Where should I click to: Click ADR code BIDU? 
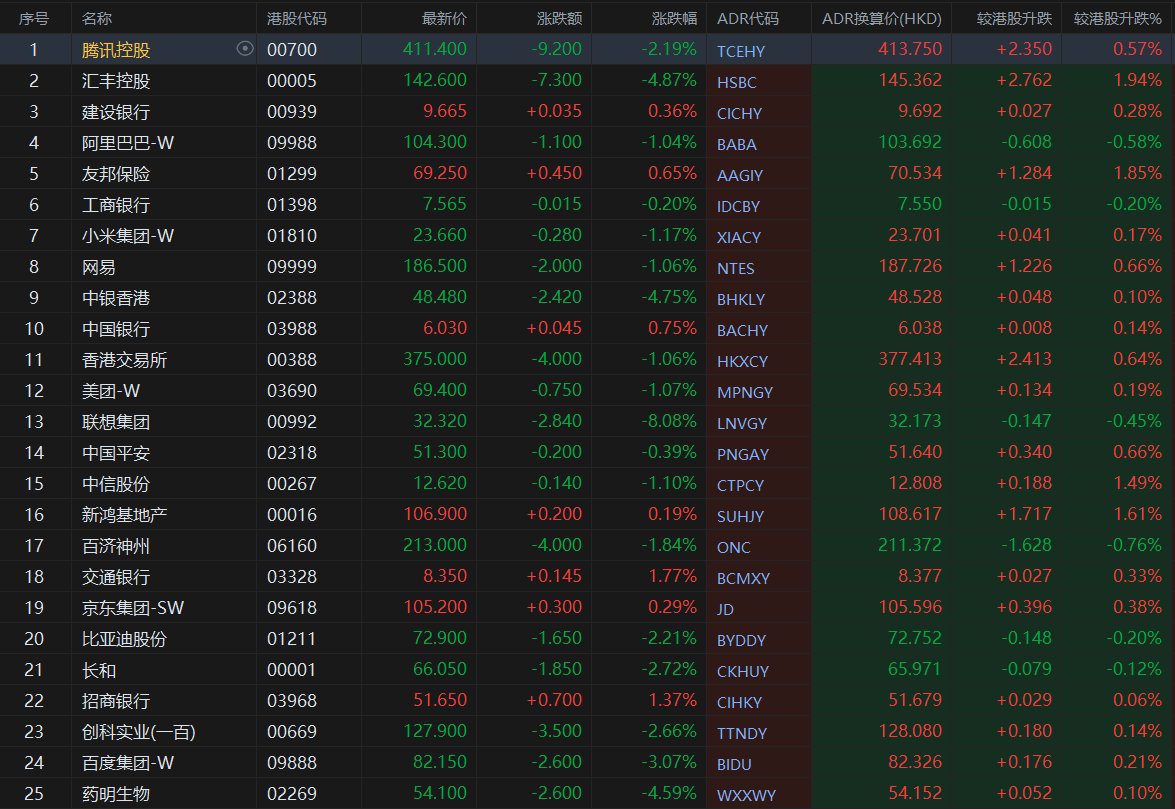[x=734, y=764]
